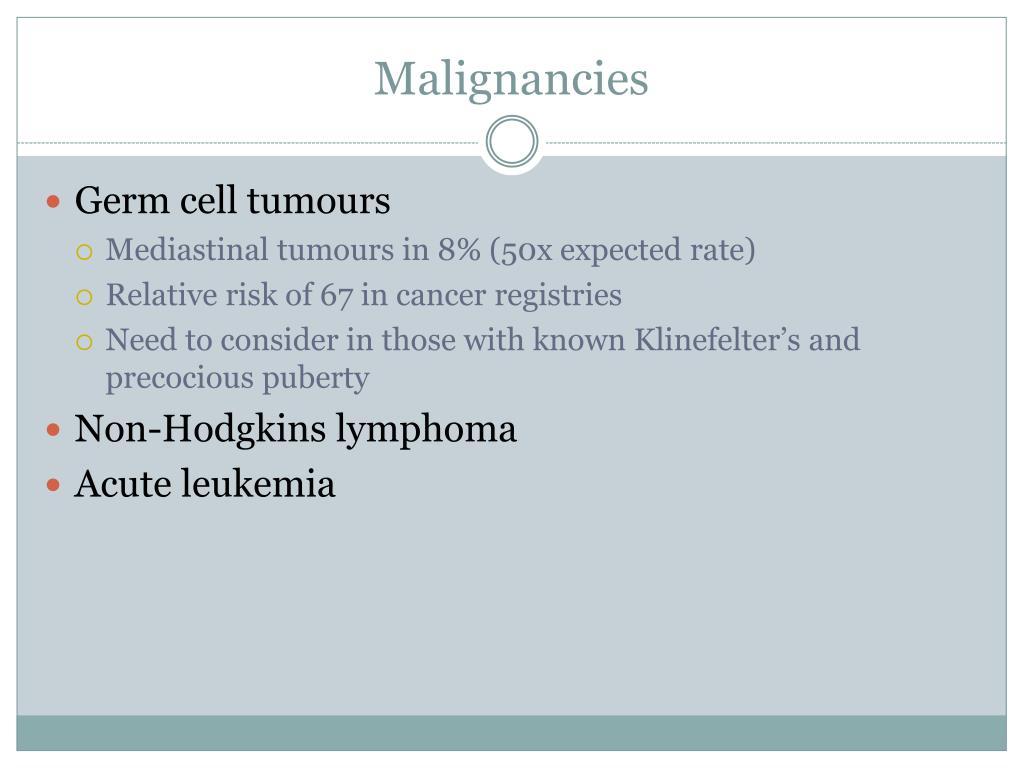Click the orange bullet beside Non-Hodgkins lymphoma
The height and width of the screenshot is (768, 1024).
[x=54, y=430]
